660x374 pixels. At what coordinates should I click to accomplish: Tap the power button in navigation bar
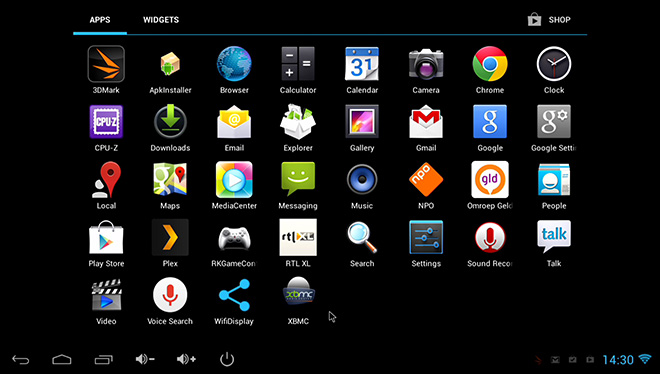coord(227,359)
